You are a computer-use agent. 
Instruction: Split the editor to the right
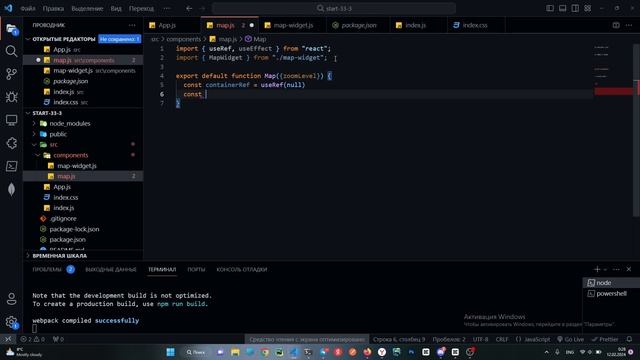616,25
